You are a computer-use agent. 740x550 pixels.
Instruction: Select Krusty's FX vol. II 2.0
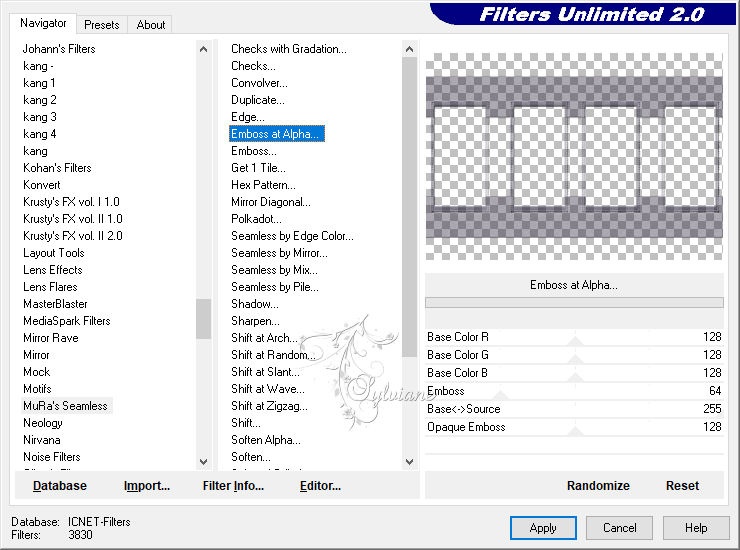click(x=73, y=236)
